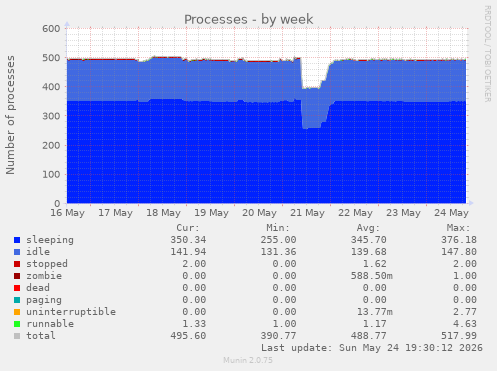This screenshot has height=371, width=497.
Task: Click the 'Munin 2.0.75' version text
Action: [248, 360]
